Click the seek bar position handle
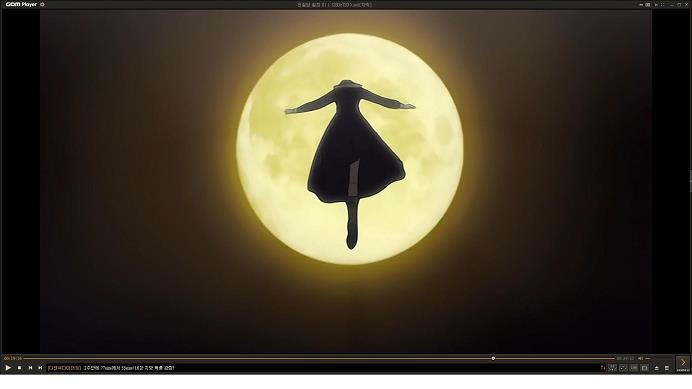 493,359
